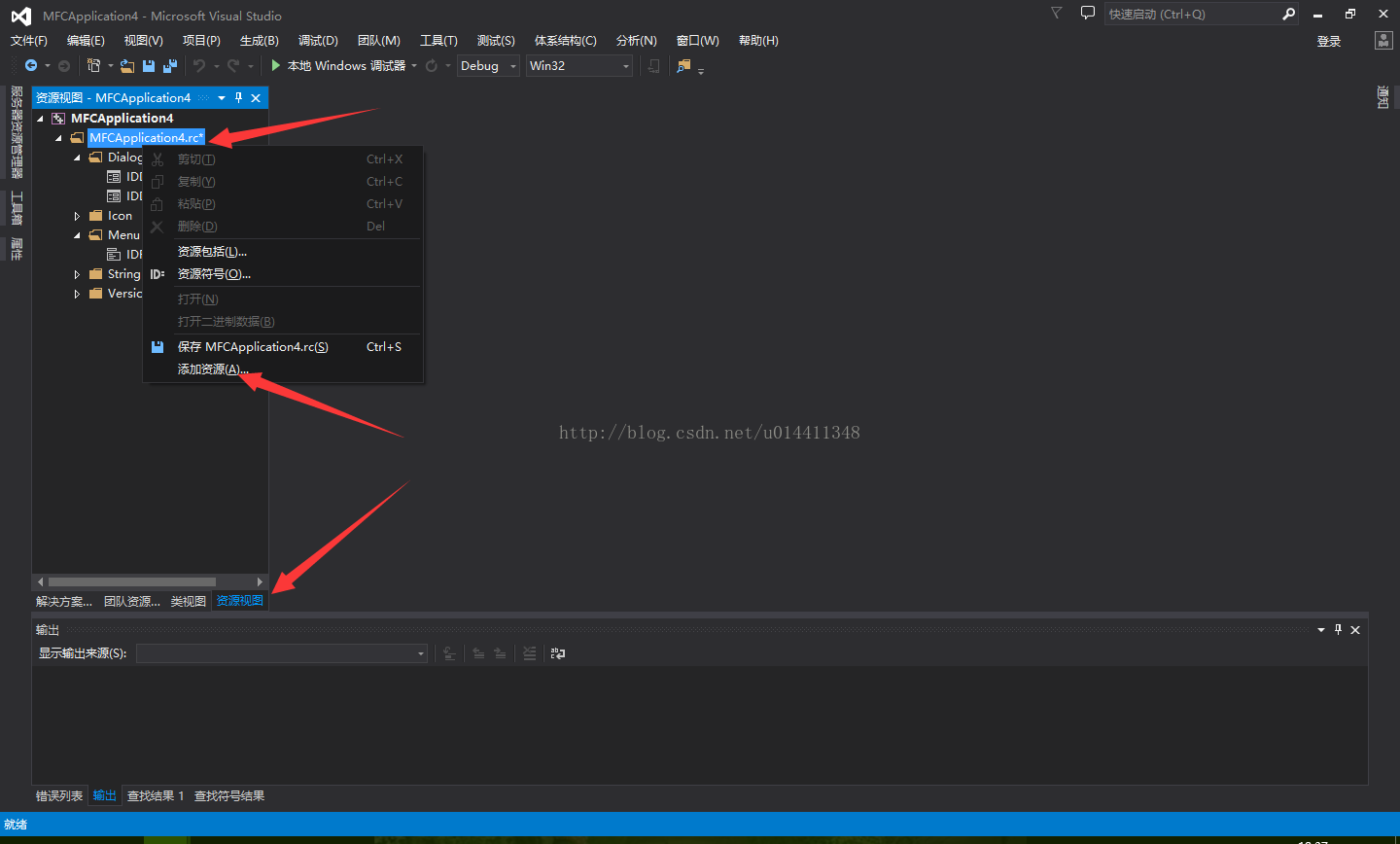Click clear all icon in 输出 toolbar
Image resolution: width=1400 pixels, height=844 pixels.
(x=529, y=653)
